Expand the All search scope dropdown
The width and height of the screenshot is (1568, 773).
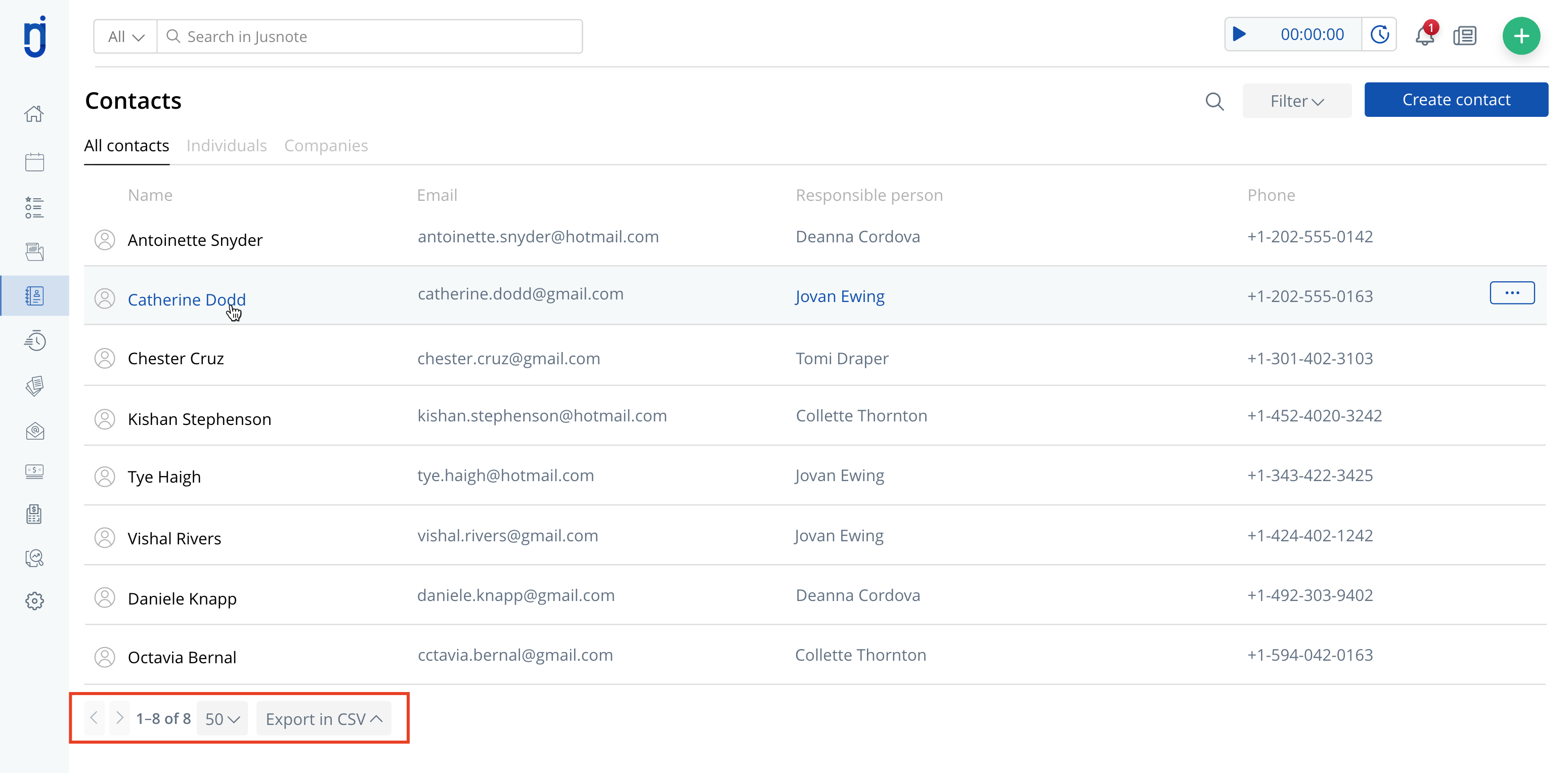[126, 36]
